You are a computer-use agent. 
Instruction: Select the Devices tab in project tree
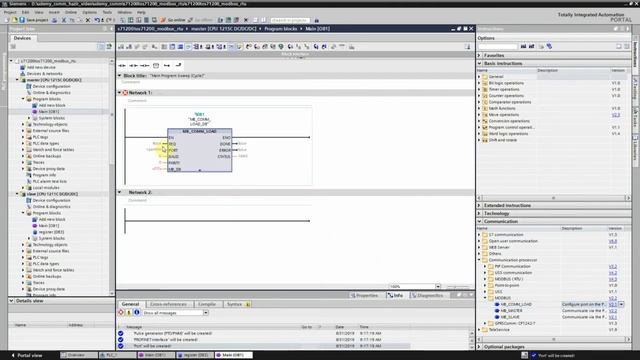pyautogui.click(x=22, y=38)
